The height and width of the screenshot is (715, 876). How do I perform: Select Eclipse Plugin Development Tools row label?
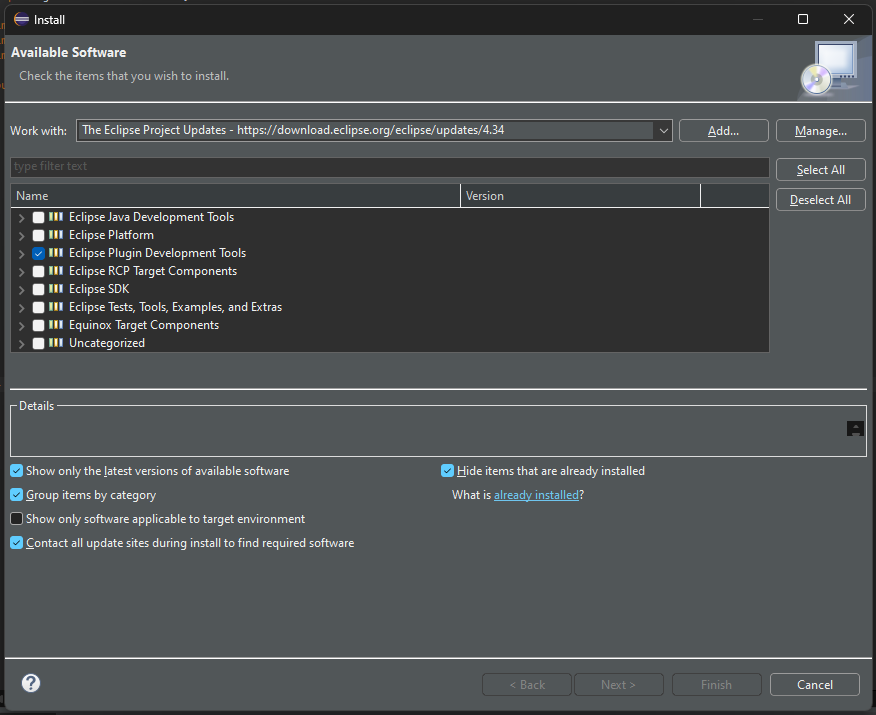point(157,253)
